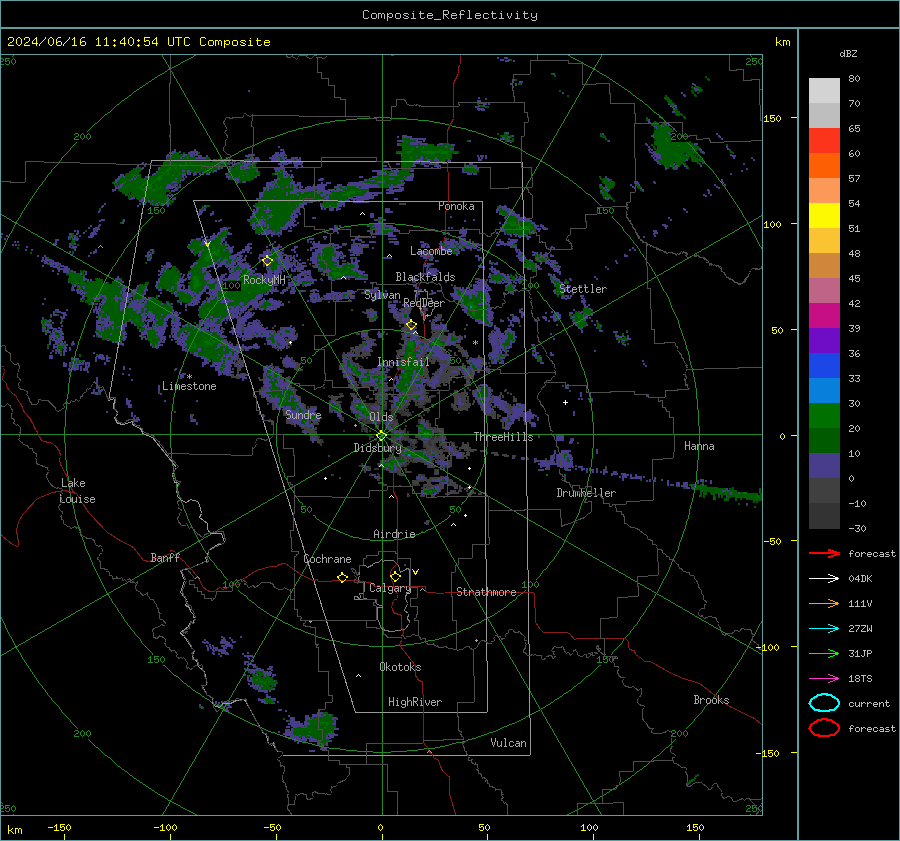Click the red forecast ellipse legend icon
900x841 pixels.
824,728
